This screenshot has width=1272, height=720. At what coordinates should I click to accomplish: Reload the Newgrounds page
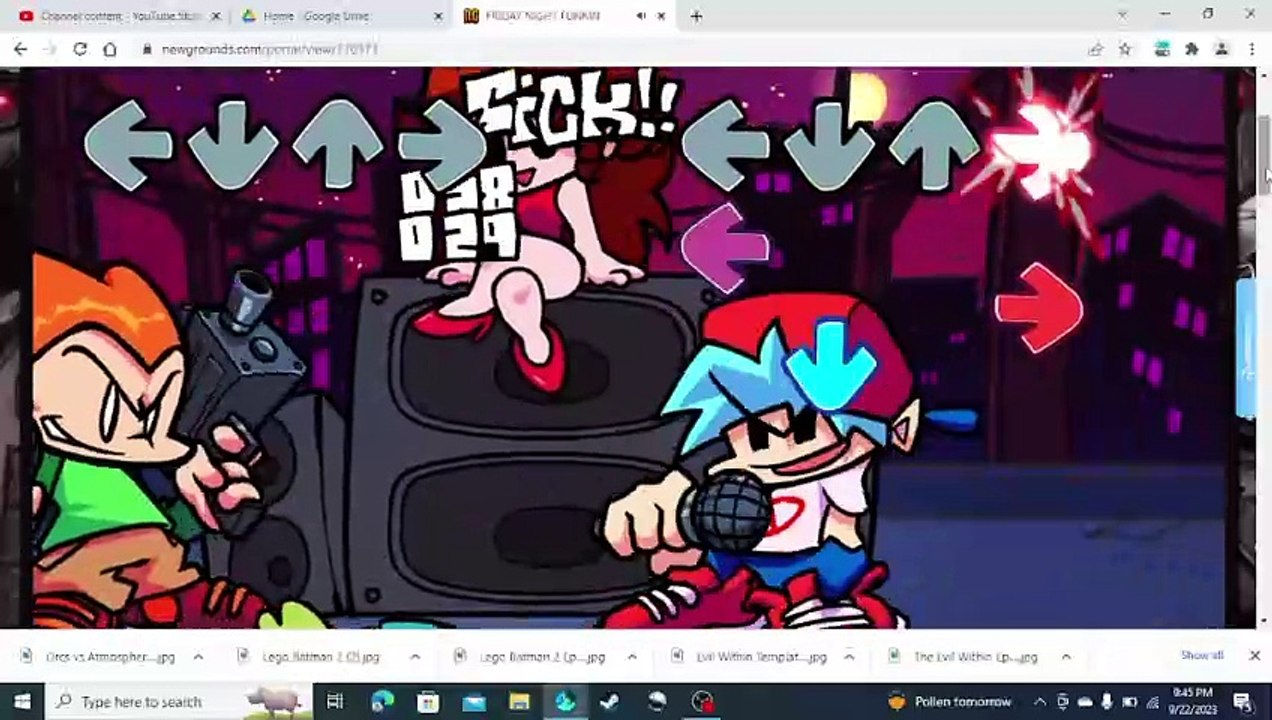pyautogui.click(x=80, y=49)
